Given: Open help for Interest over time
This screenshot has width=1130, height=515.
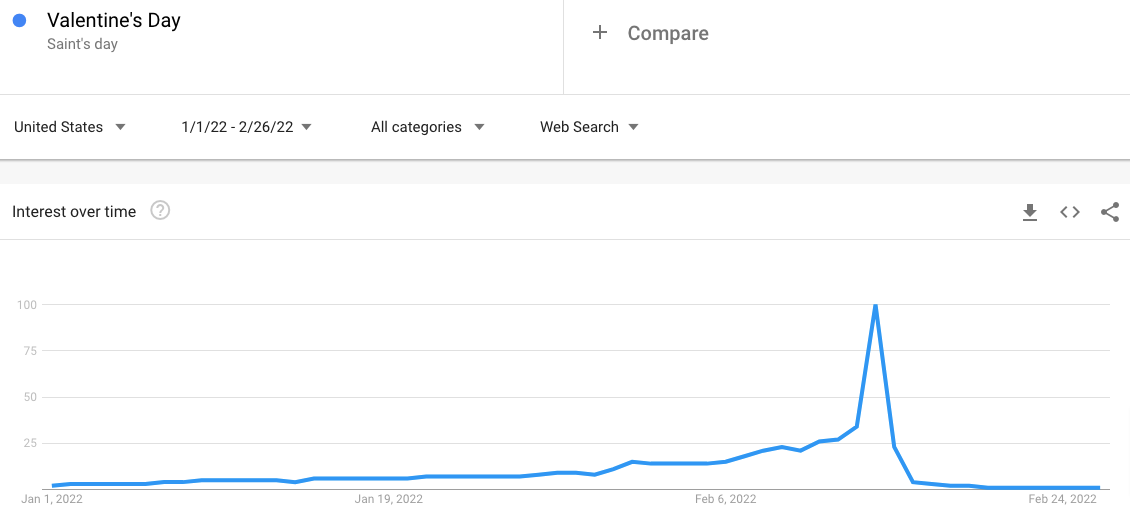Looking at the screenshot, I should (x=160, y=211).
